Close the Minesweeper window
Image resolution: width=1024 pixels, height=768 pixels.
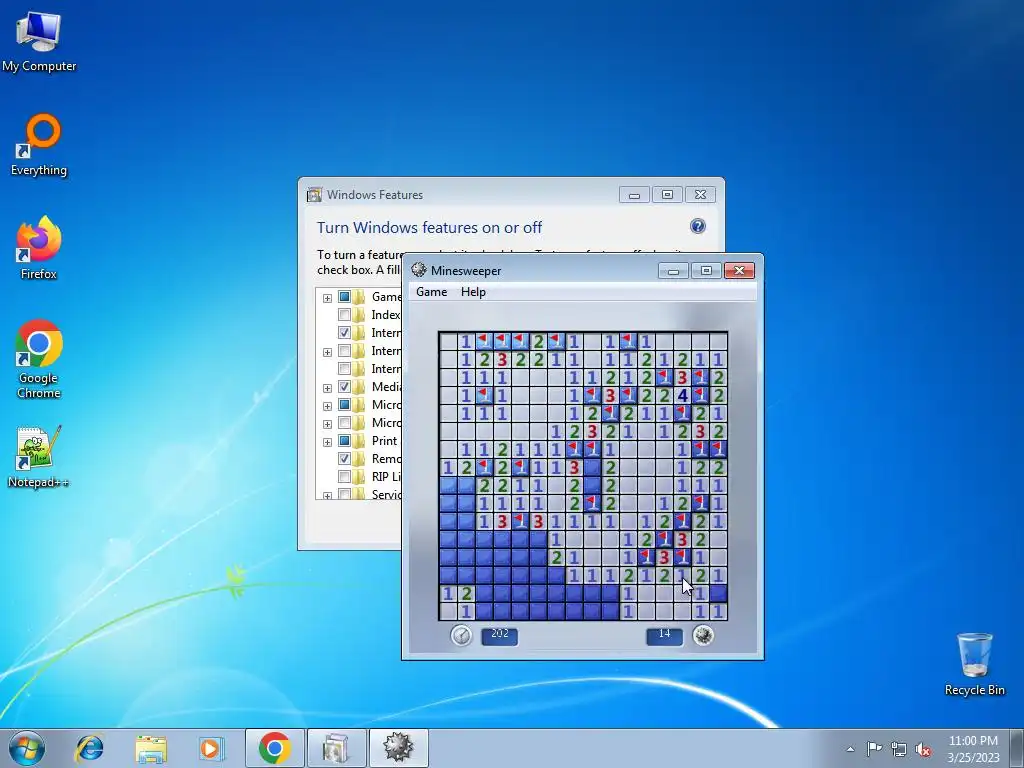[739, 270]
